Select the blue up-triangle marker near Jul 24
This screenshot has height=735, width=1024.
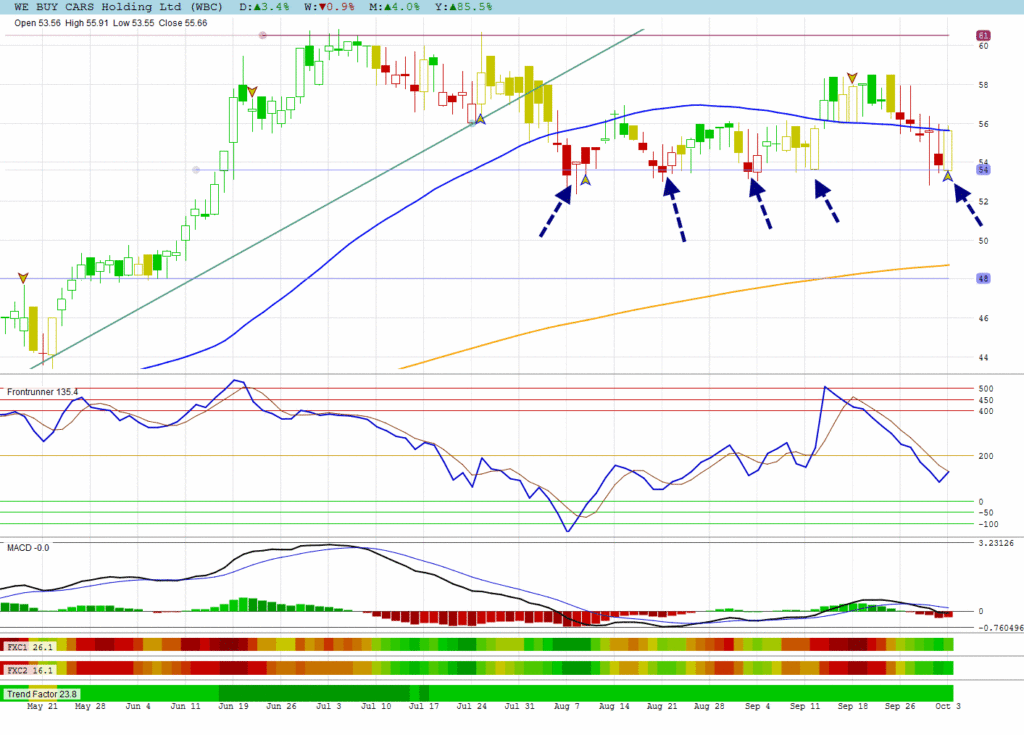(480, 119)
